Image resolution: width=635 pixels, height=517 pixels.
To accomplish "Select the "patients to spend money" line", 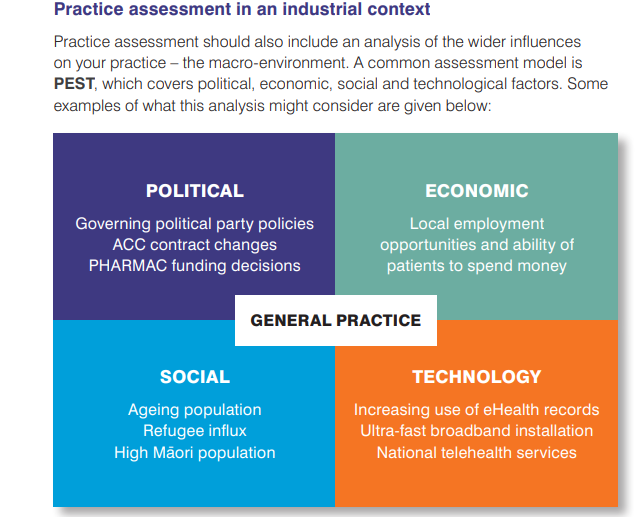I will point(477,265).
